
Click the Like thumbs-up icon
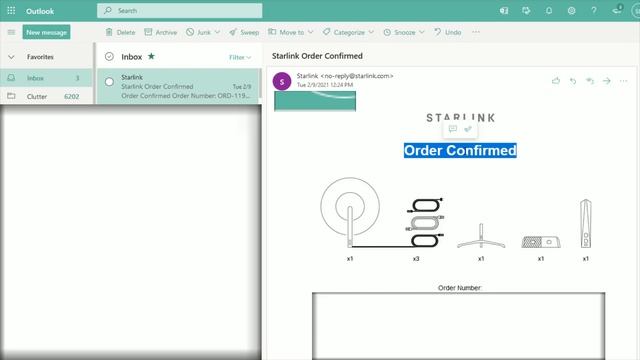[x=556, y=81]
